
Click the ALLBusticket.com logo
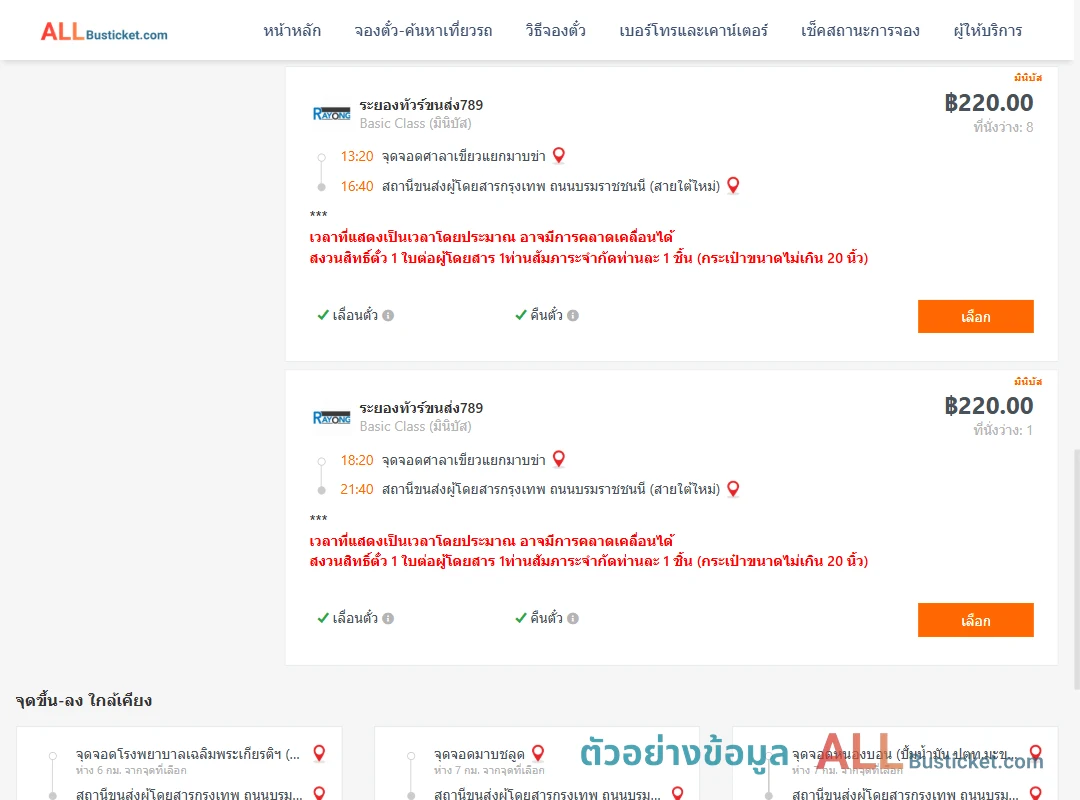tap(104, 32)
